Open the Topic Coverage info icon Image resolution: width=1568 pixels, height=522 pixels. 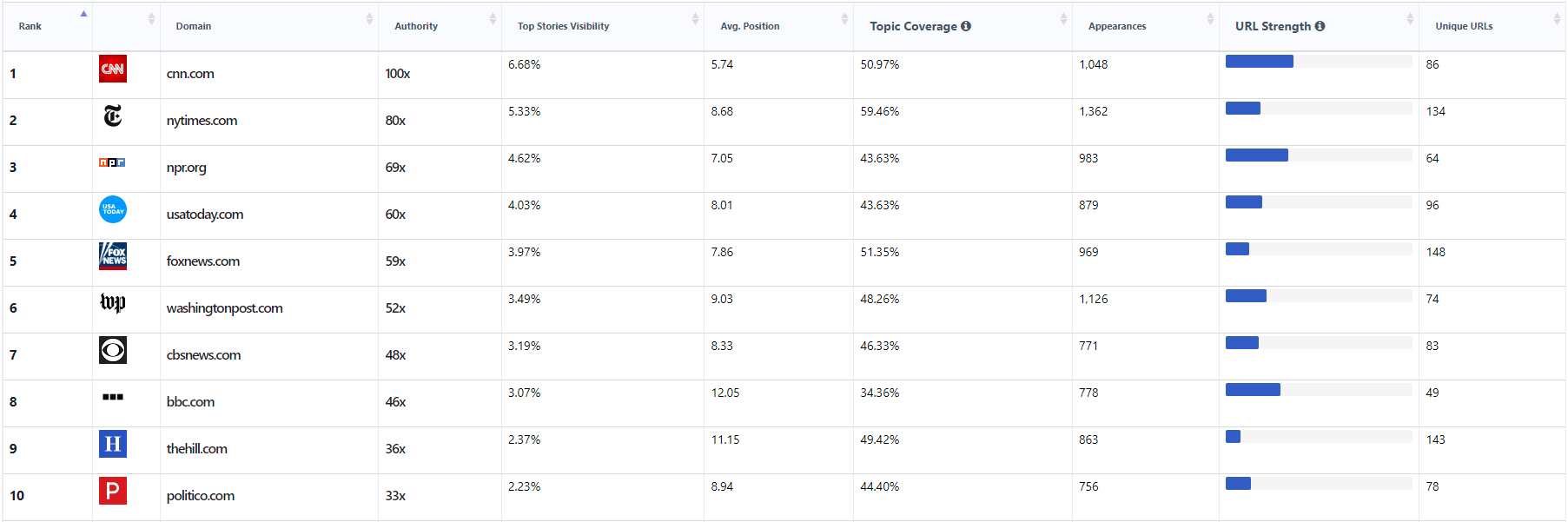pos(966,26)
